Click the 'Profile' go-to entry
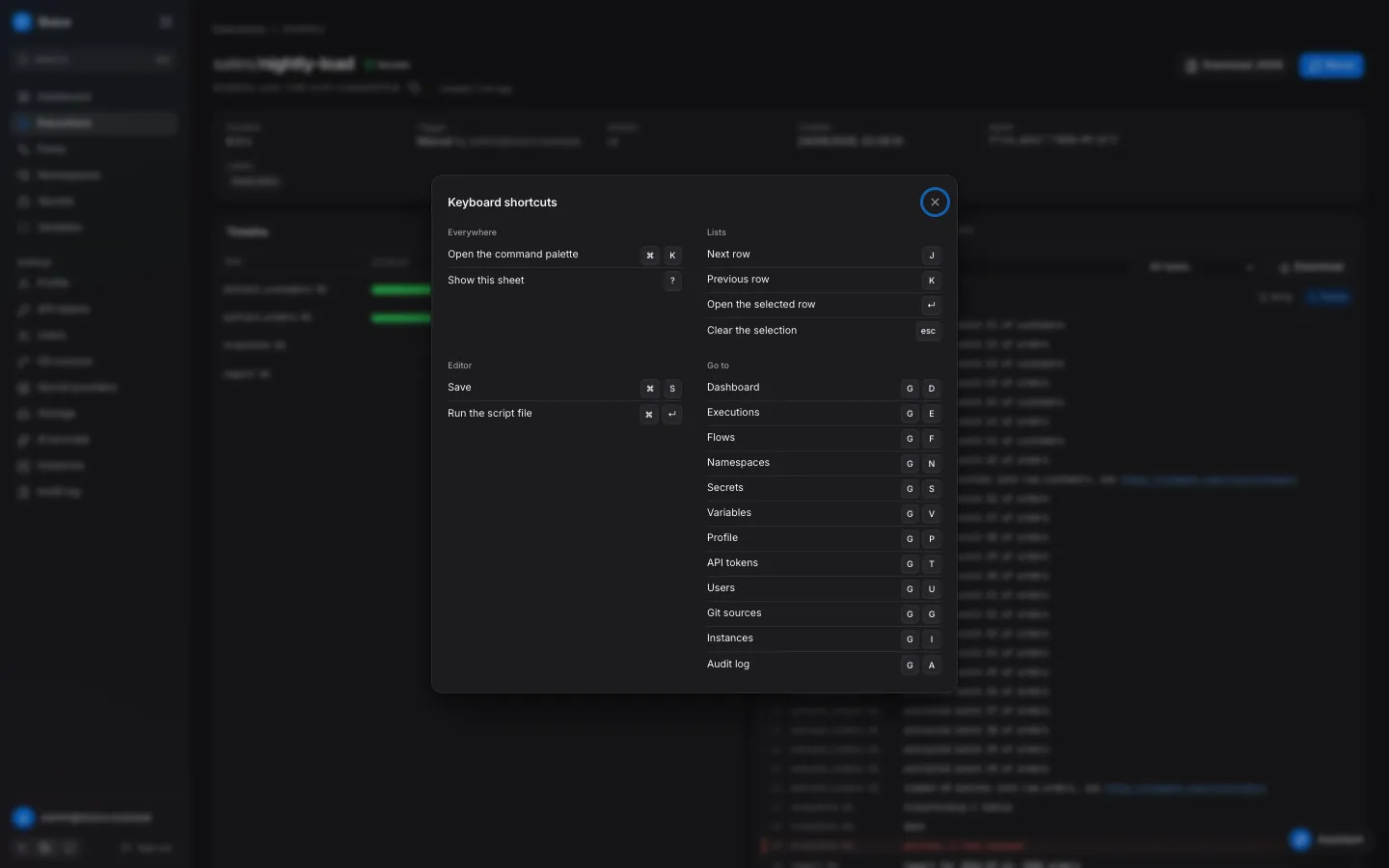Image resolution: width=1389 pixels, height=868 pixels. pos(722,538)
